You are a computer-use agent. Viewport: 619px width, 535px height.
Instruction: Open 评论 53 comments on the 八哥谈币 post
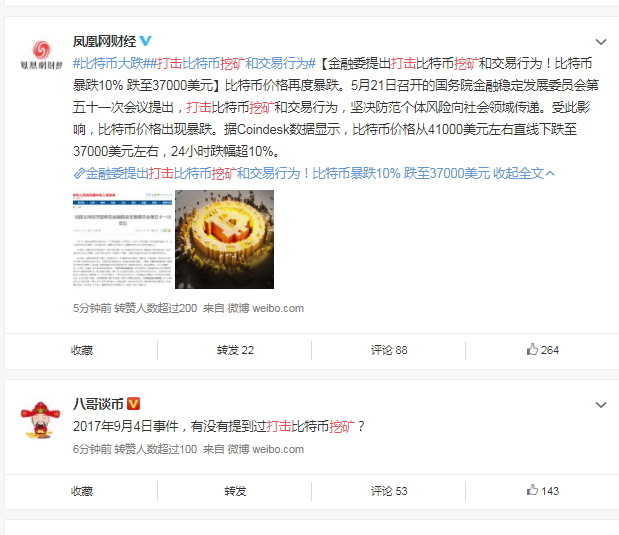[389, 491]
